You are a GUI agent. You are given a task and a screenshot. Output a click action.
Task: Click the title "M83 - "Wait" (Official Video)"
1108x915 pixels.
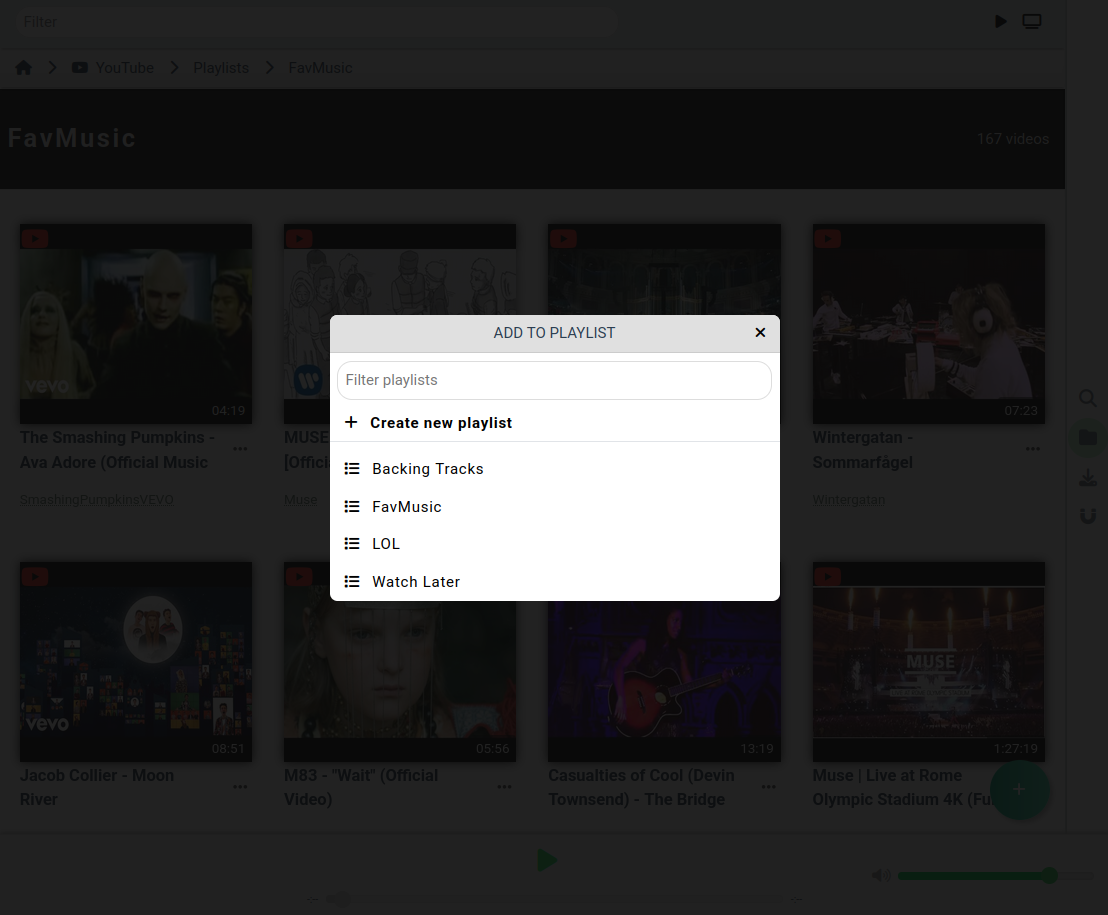[x=361, y=787]
